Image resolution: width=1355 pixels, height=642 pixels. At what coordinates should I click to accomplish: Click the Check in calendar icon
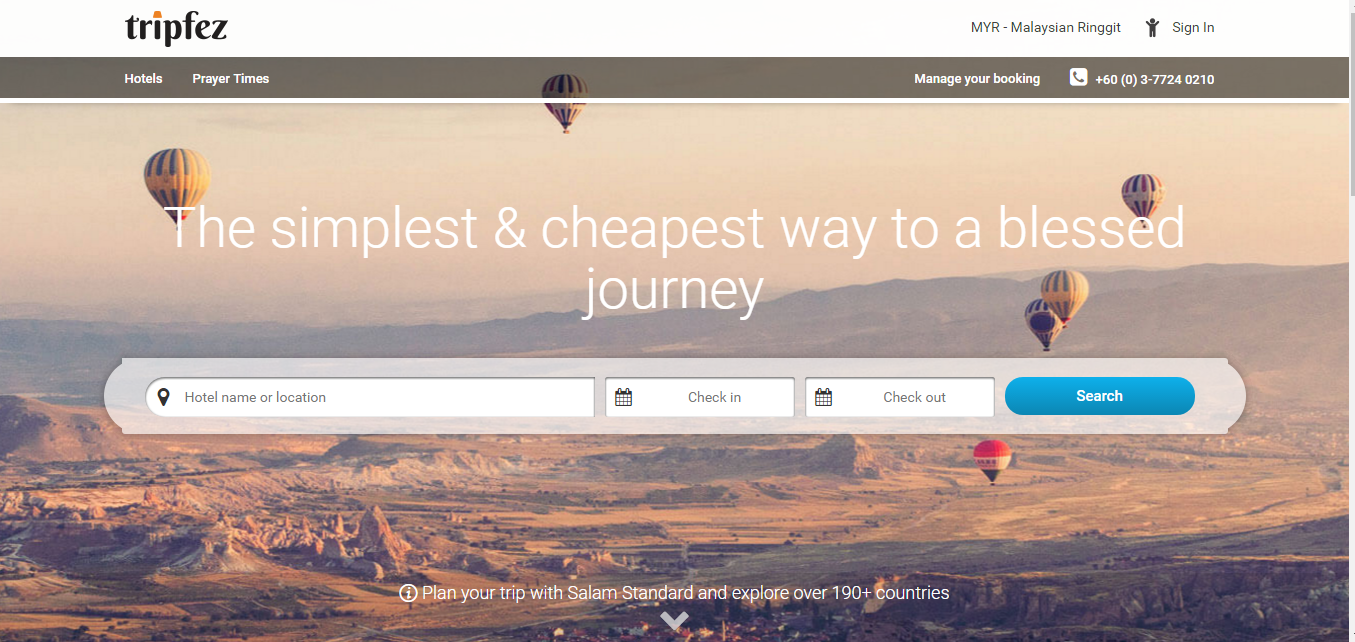point(623,397)
